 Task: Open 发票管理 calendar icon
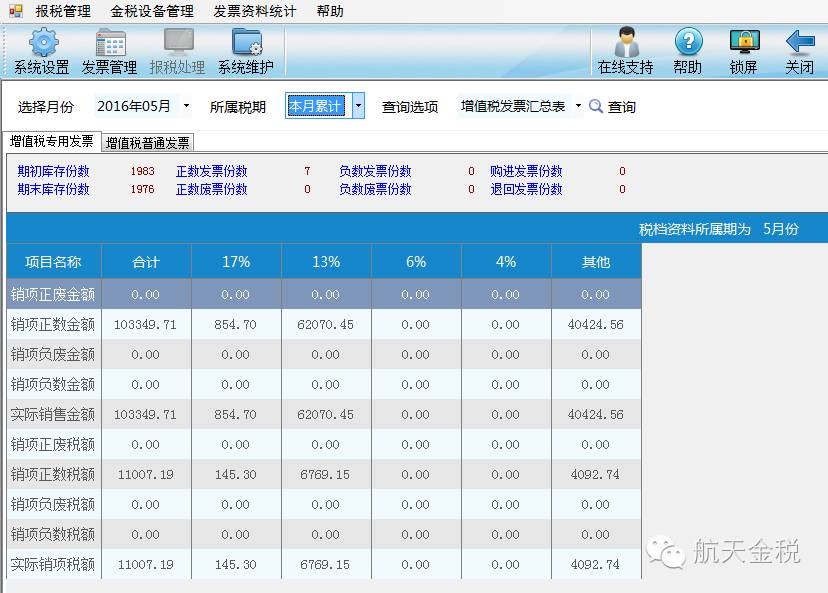click(110, 42)
